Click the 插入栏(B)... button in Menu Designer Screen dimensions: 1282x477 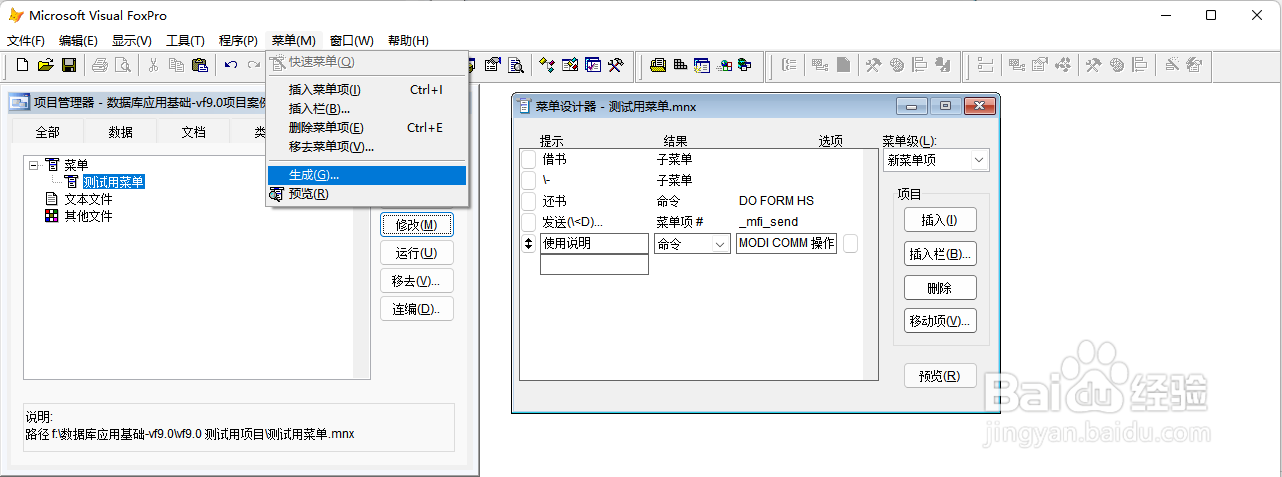click(940, 254)
